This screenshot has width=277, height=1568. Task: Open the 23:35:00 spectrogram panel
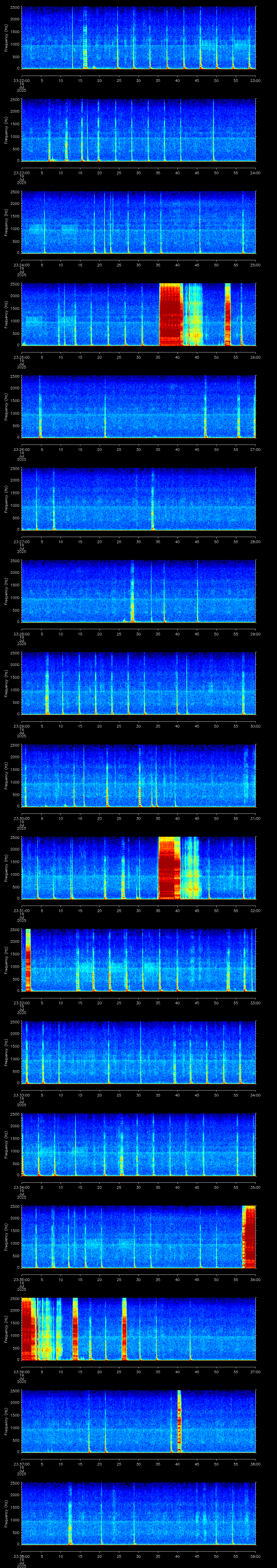coord(138,1237)
